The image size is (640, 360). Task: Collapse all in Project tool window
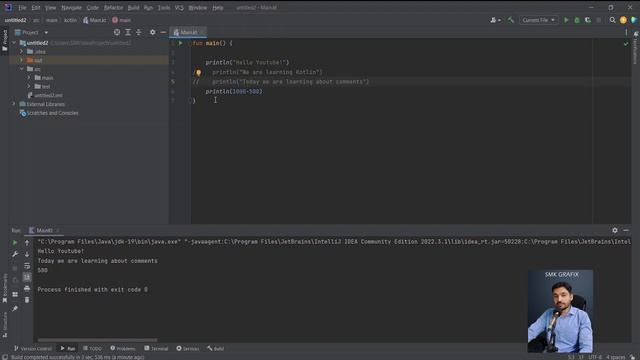tap(138, 32)
